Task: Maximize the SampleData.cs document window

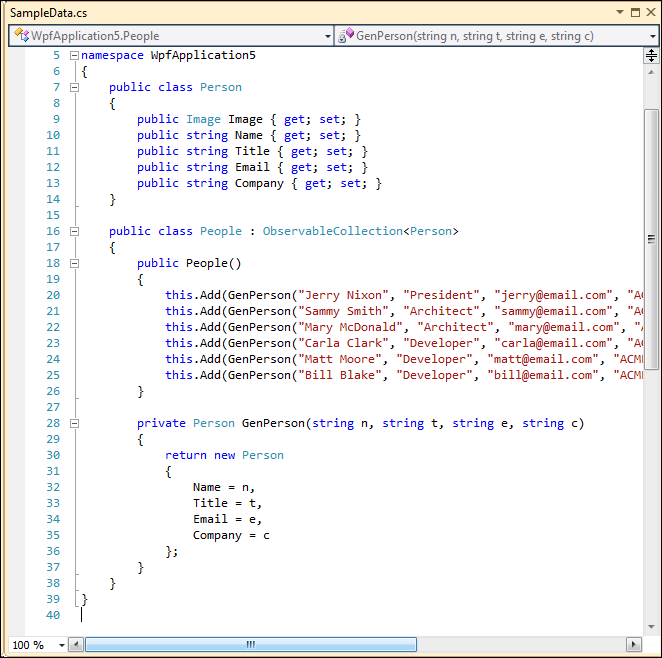Action: click(634, 12)
